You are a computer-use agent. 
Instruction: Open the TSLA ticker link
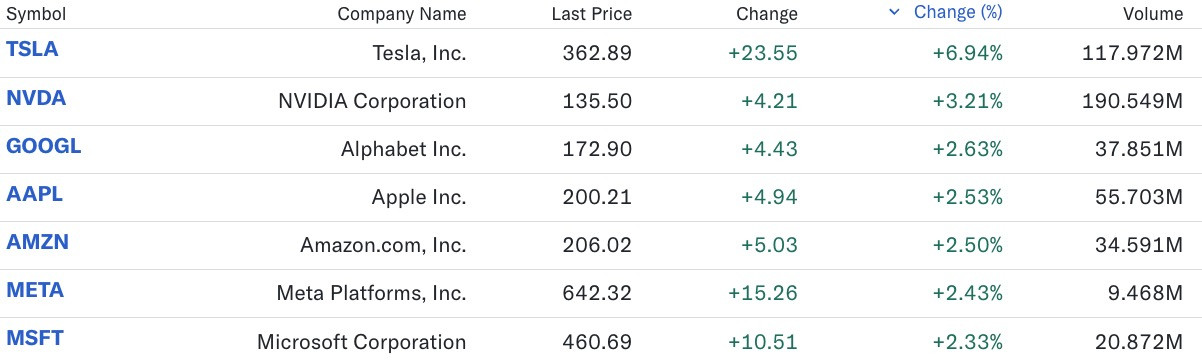(32, 50)
